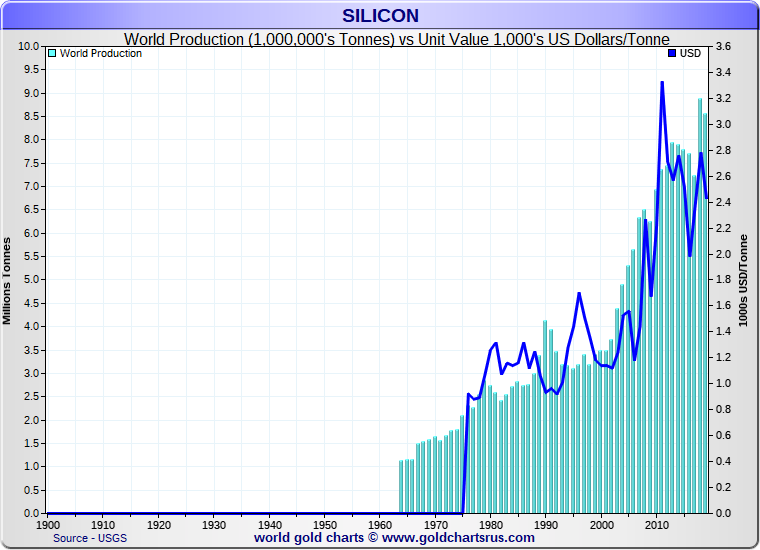
Task: Click the 'Millions Tonnes' left axis title
Action: tap(7, 281)
